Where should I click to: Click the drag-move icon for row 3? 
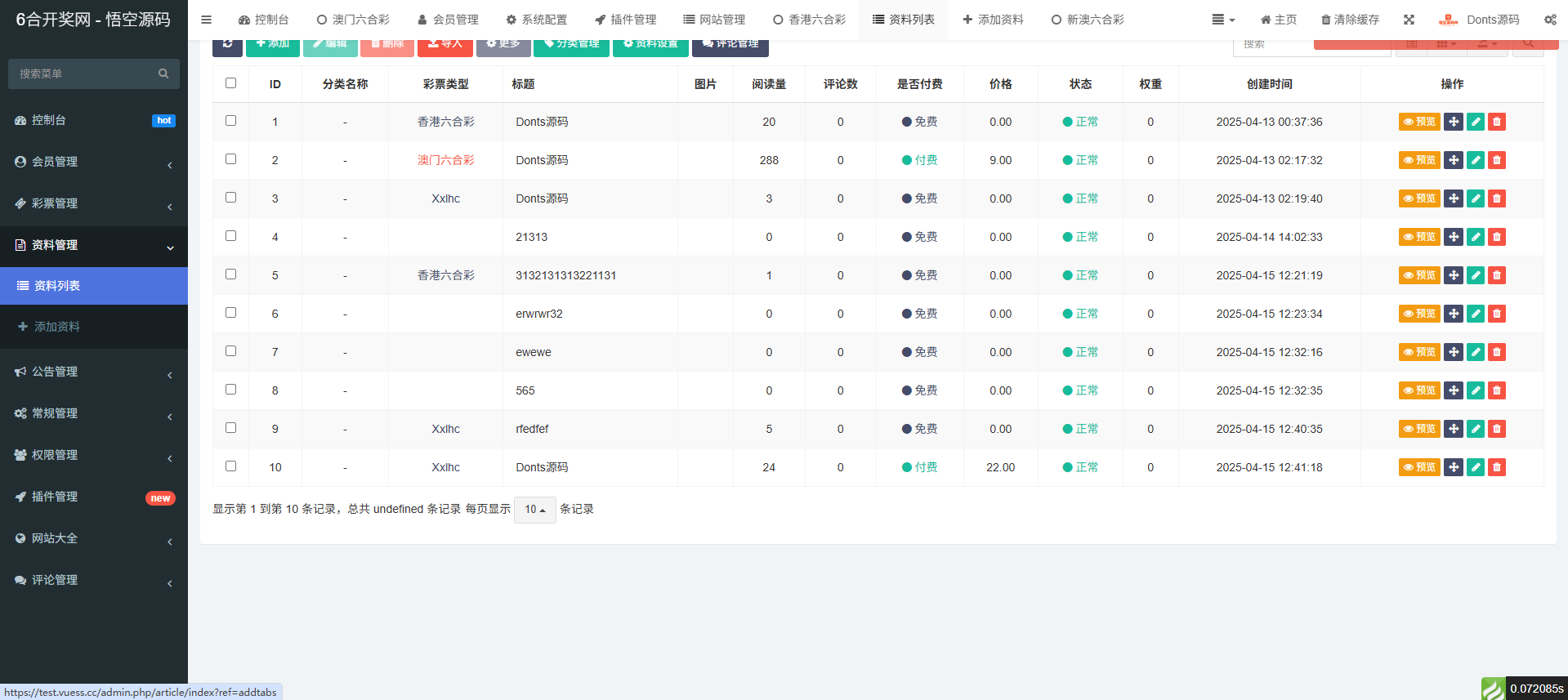click(x=1453, y=198)
